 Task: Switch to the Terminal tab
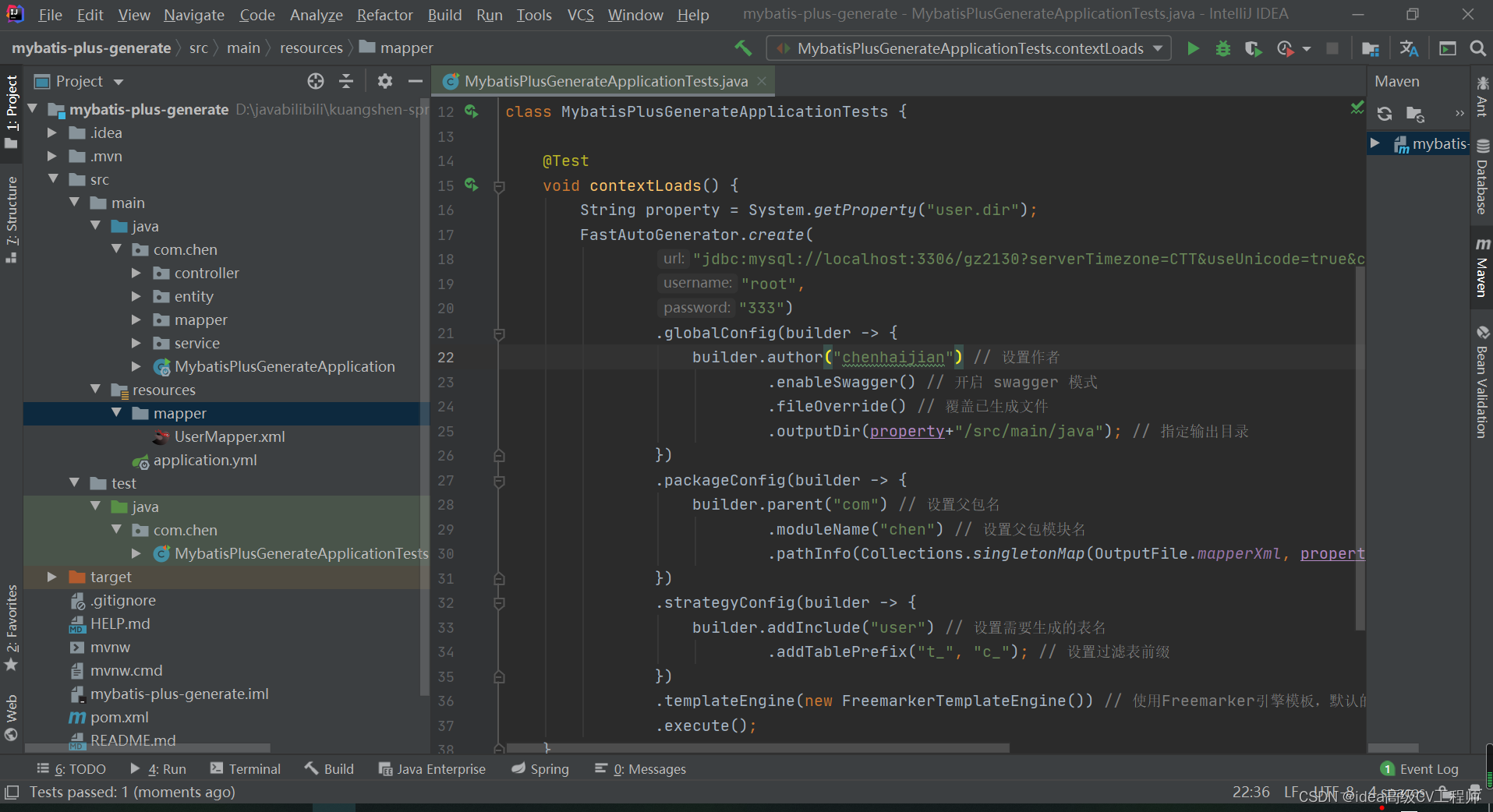[x=246, y=769]
